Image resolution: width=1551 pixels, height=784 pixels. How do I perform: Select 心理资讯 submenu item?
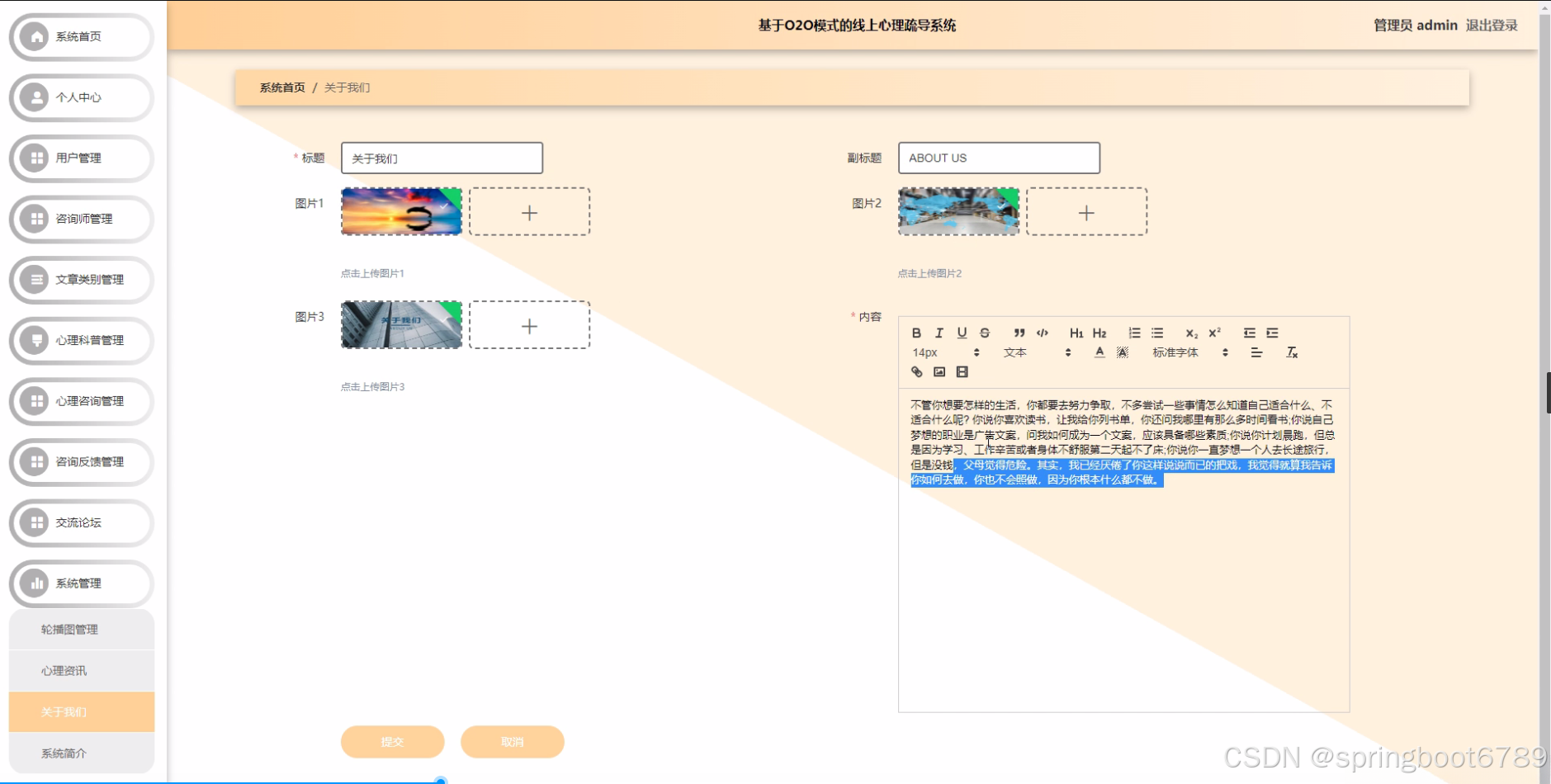tap(81, 671)
